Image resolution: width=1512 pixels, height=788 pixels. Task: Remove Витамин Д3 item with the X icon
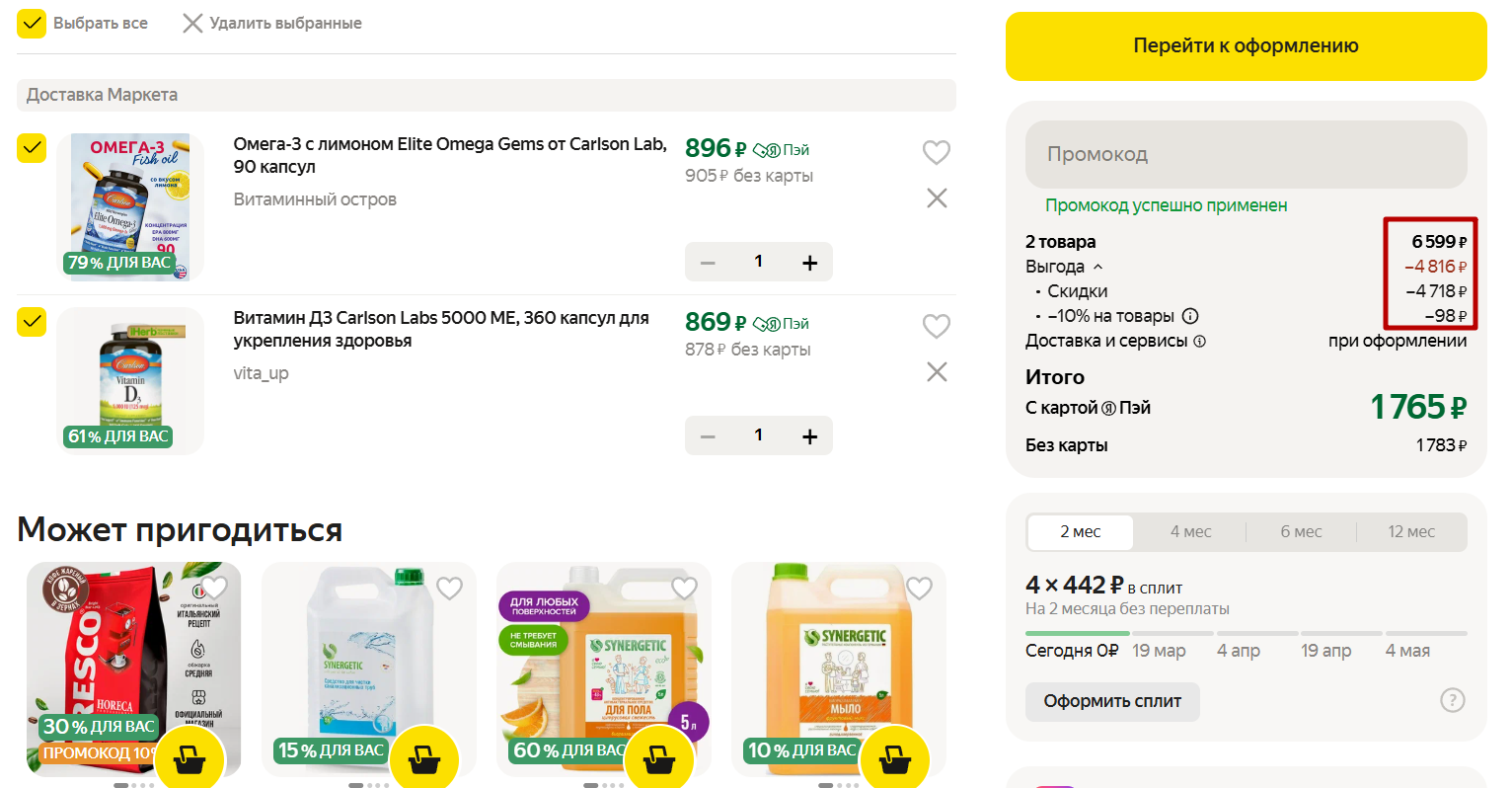(x=937, y=371)
